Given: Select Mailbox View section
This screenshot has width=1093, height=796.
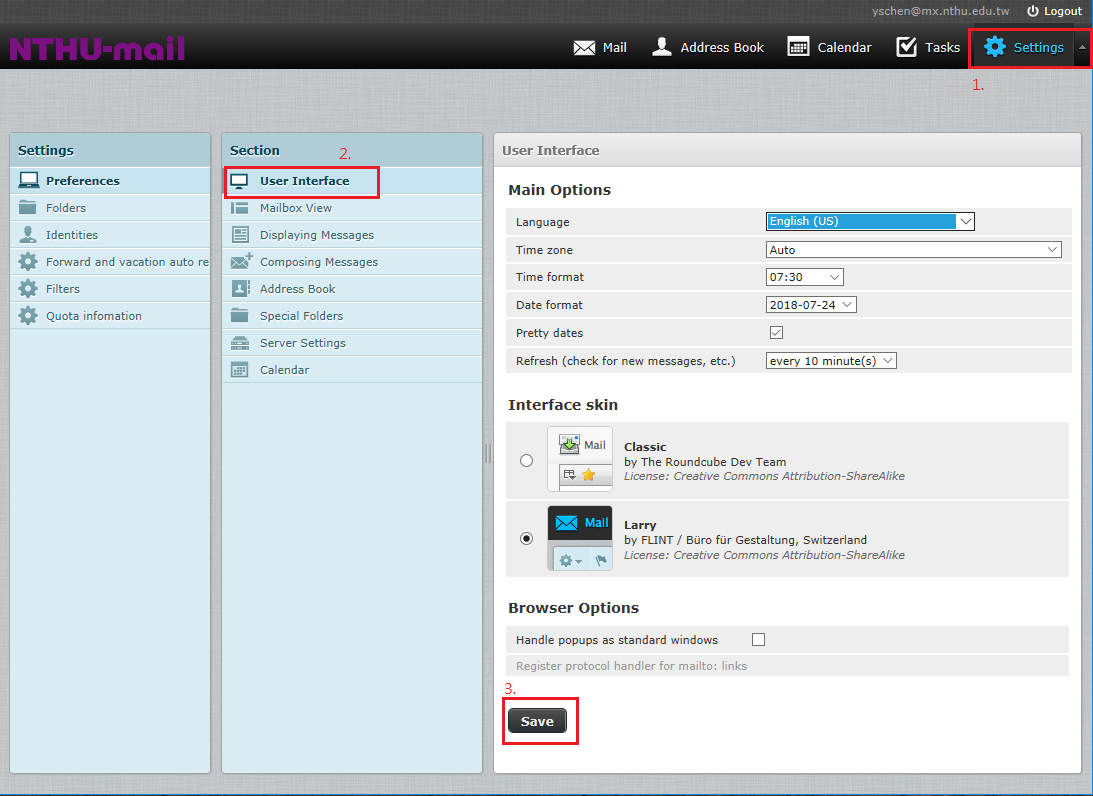Looking at the screenshot, I should pos(296,208).
